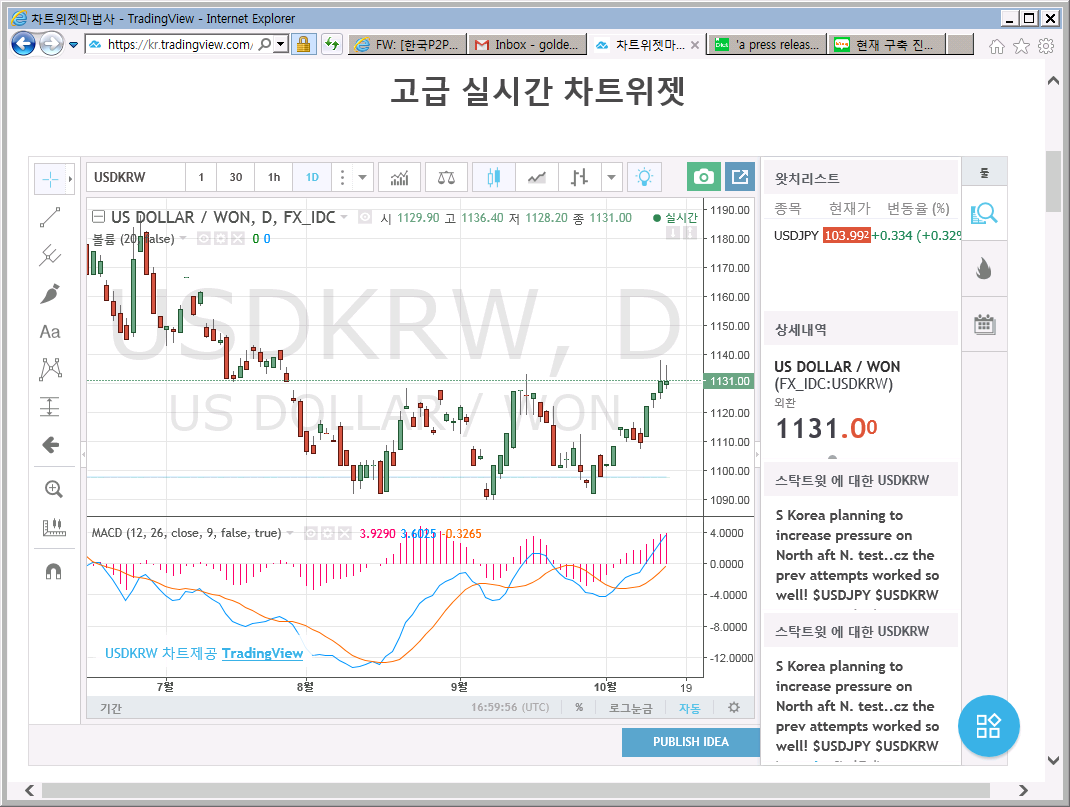
Task: Toggle the 자동 auto scale
Action: [689, 708]
